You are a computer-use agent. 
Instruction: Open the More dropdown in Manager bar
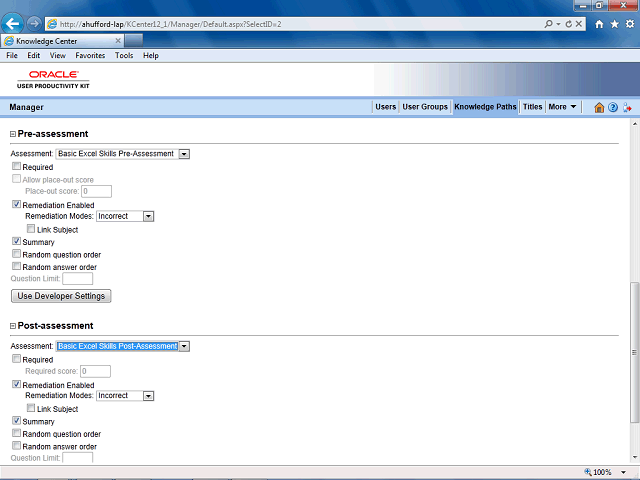point(562,107)
